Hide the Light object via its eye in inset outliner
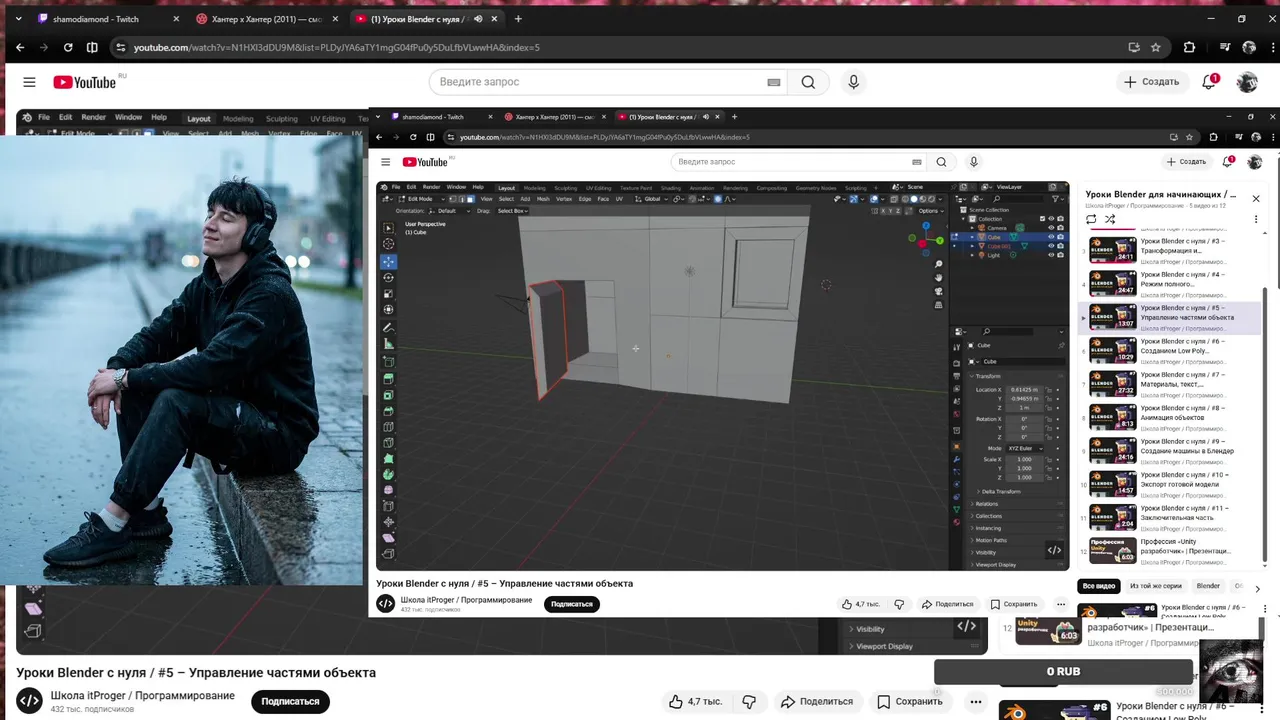This screenshot has height=720, width=1280. pos(1051,255)
